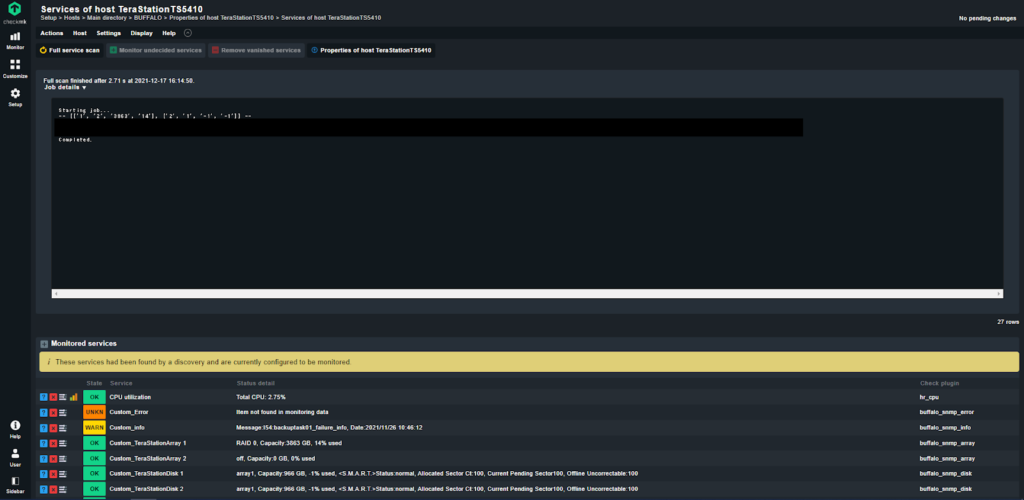
Task: Click the WARN state badge of Custom_info
Action: point(94,428)
